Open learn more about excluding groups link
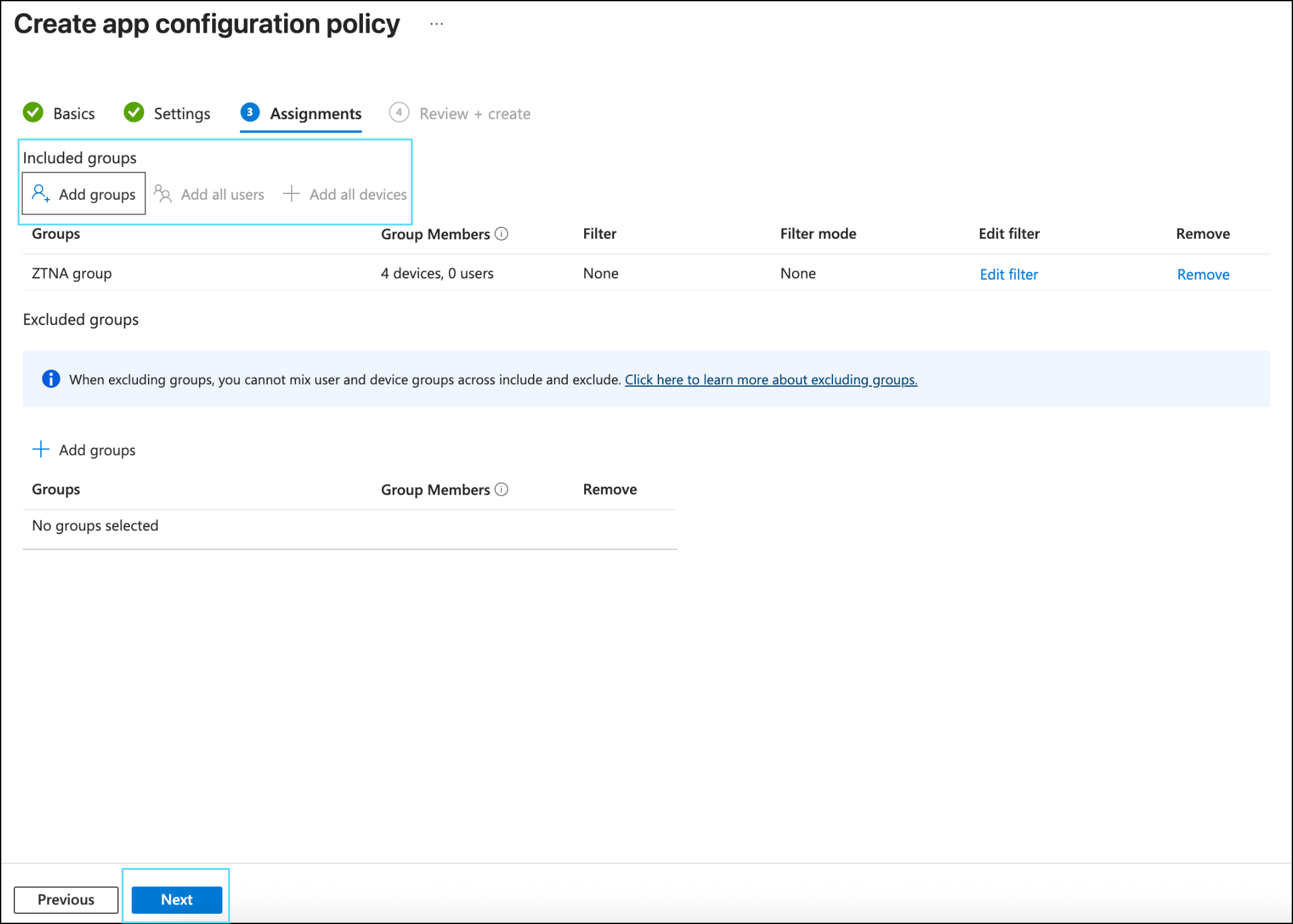Screen dimensions: 1293x924 pos(771,380)
